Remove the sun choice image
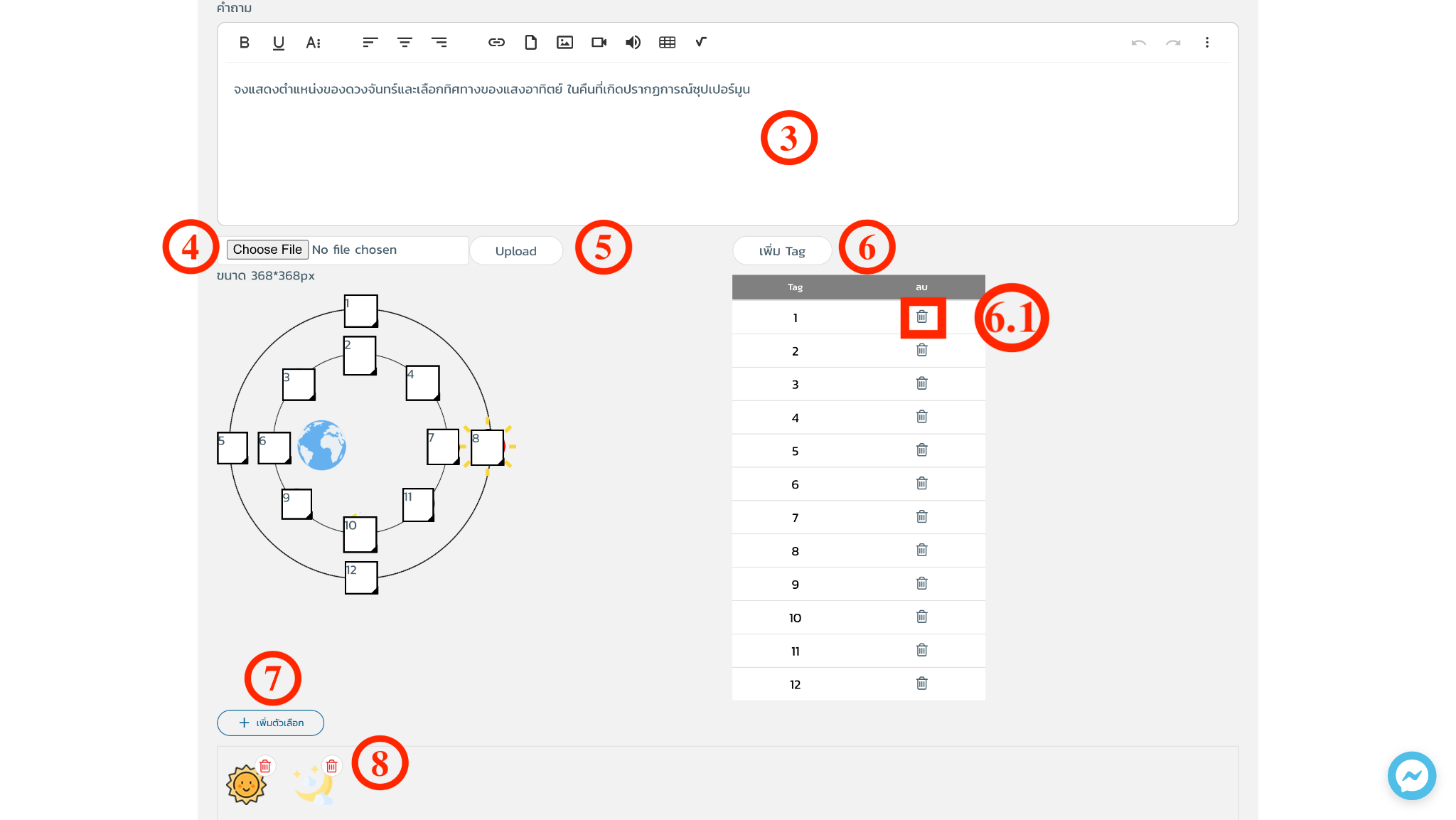The width and height of the screenshot is (1456, 820). click(265, 766)
